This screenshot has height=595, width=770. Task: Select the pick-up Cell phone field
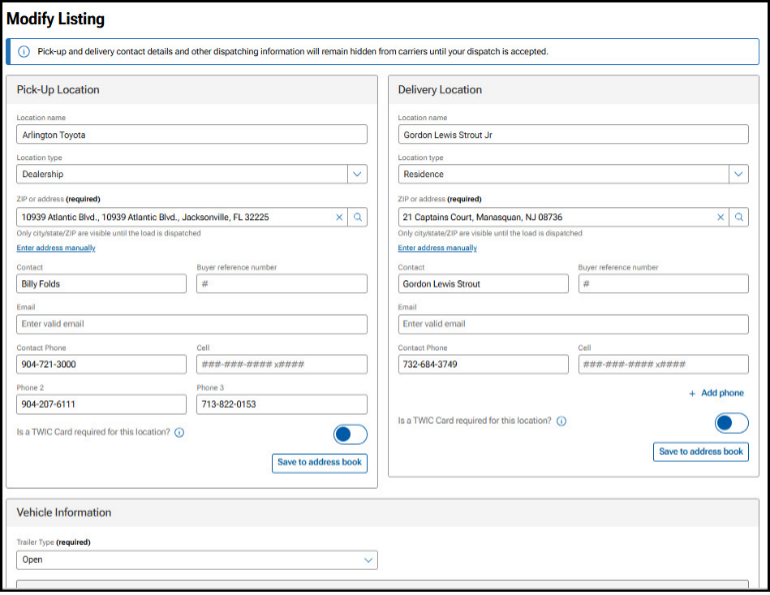[x=282, y=364]
